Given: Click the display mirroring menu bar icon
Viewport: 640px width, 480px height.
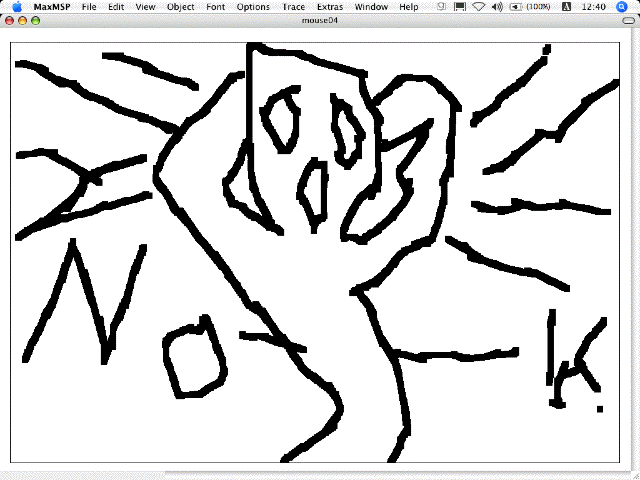Looking at the screenshot, I should 460,7.
